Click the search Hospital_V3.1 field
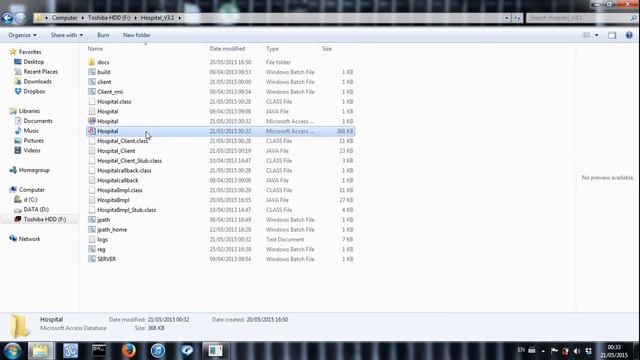The height and width of the screenshot is (360, 640). (581, 18)
